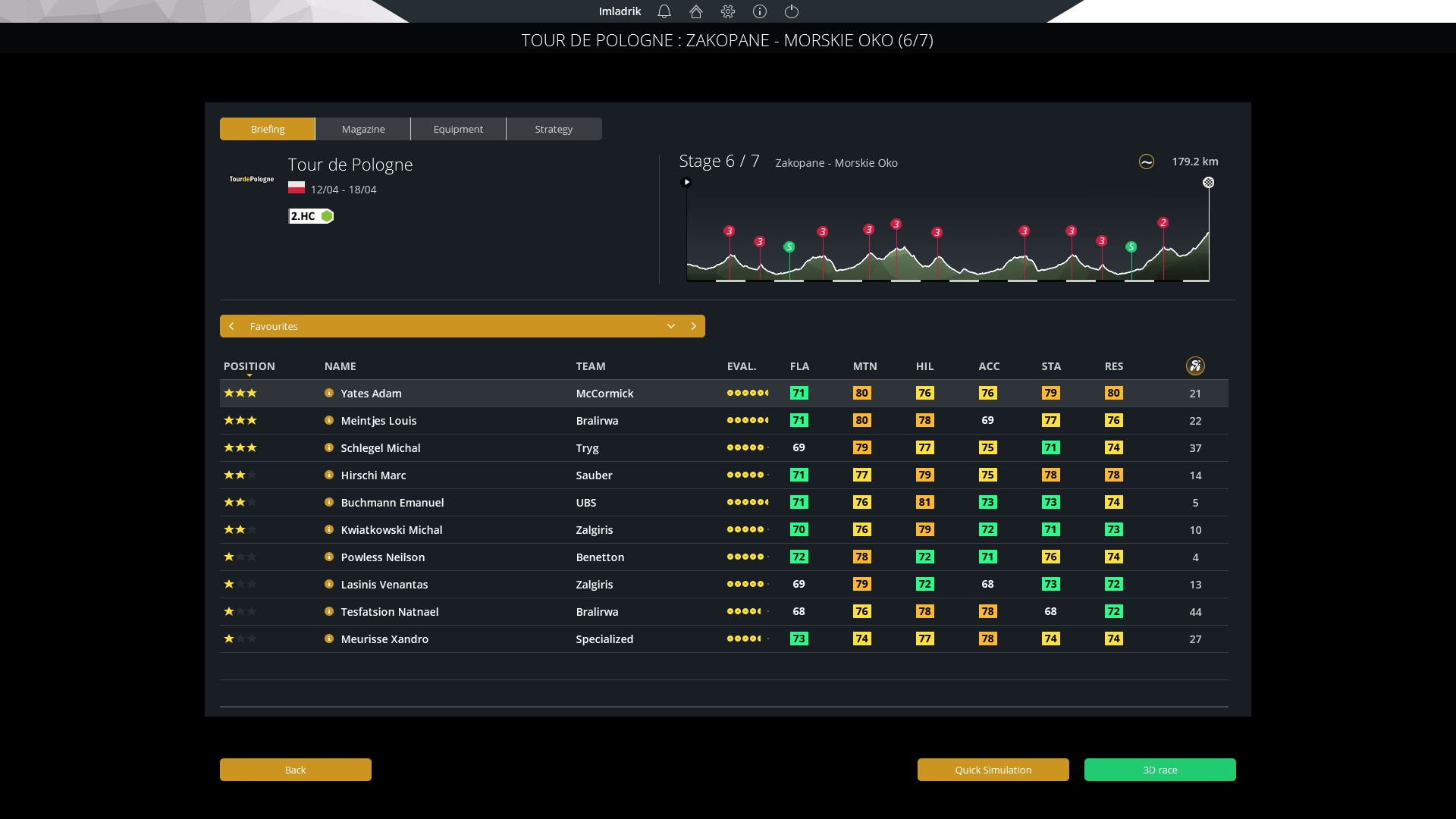Click the info icon beside Yates Adam
The image size is (1456, 819).
[x=329, y=393]
